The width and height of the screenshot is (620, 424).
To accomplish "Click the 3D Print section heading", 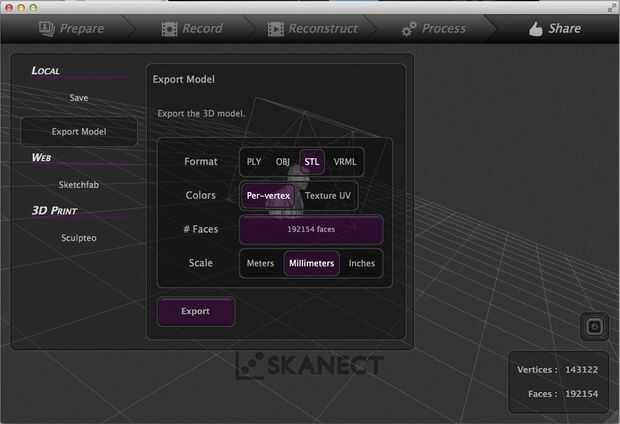I will click(x=55, y=210).
